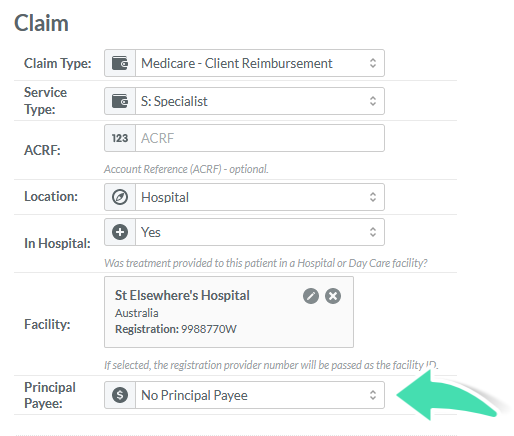Click the Claim Type dropdown arrows
Viewport: 514px width, 436px height.
[373, 63]
